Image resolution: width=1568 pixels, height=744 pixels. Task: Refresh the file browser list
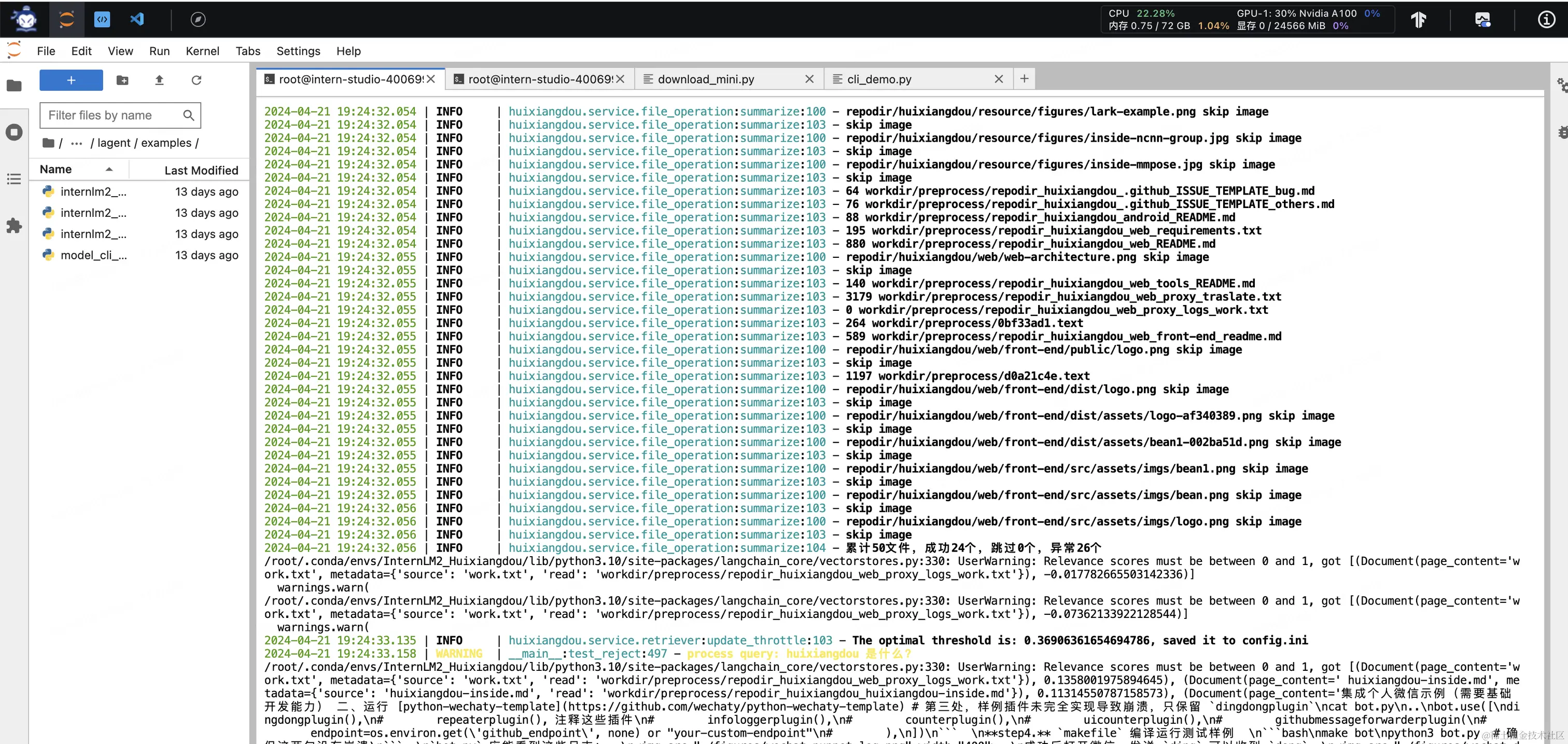[x=196, y=80]
